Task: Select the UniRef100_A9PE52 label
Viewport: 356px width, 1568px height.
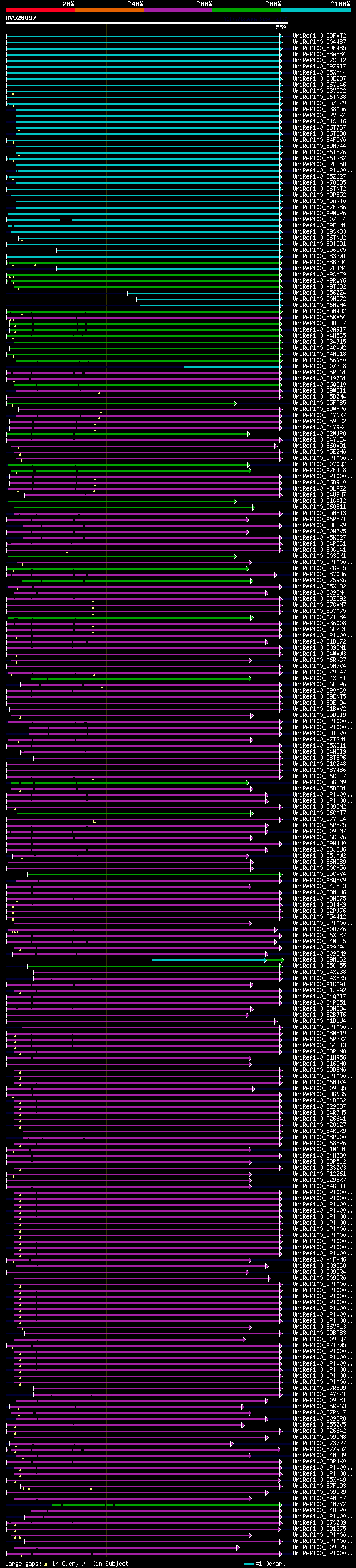Action: point(319,195)
